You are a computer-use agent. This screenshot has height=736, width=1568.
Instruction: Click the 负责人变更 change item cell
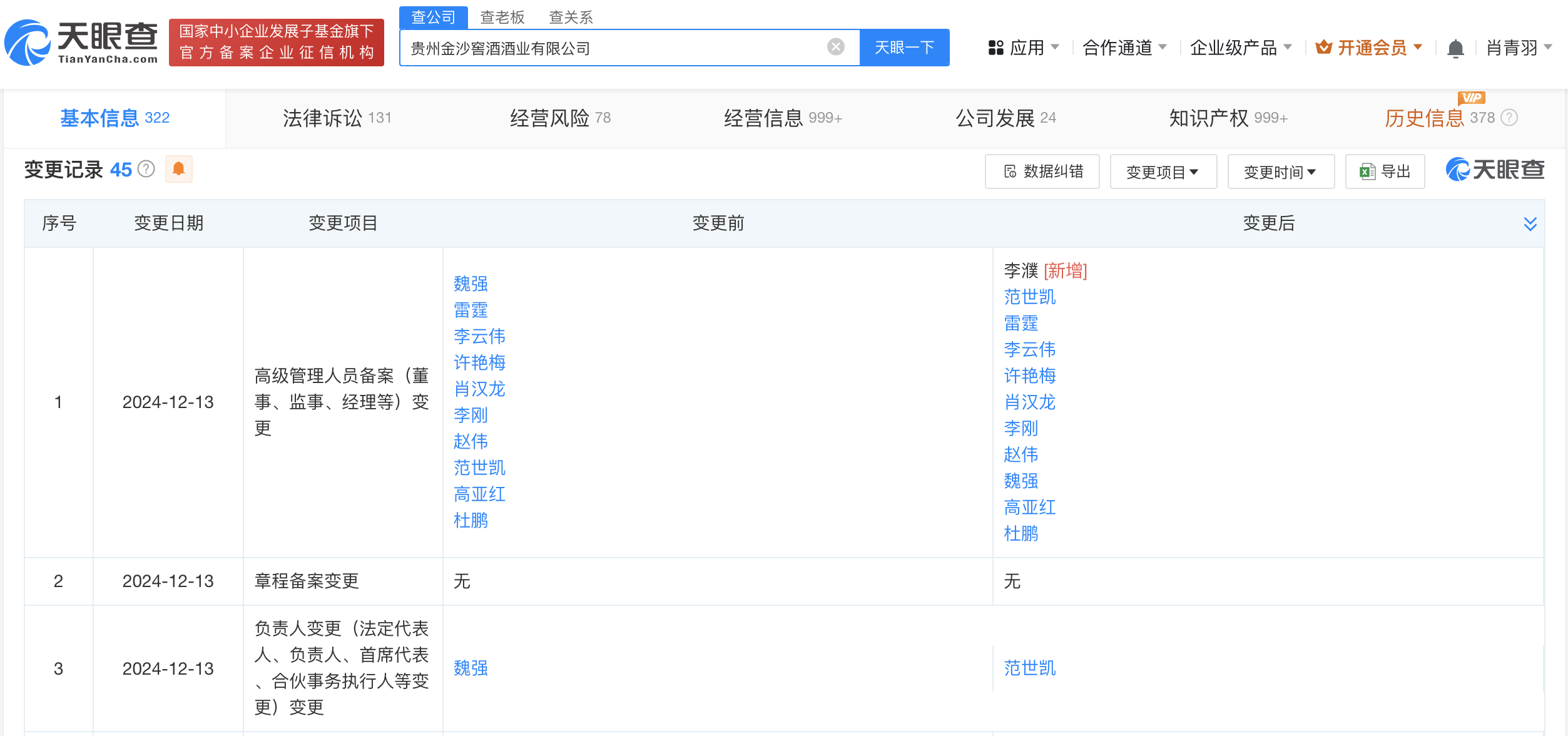342,668
